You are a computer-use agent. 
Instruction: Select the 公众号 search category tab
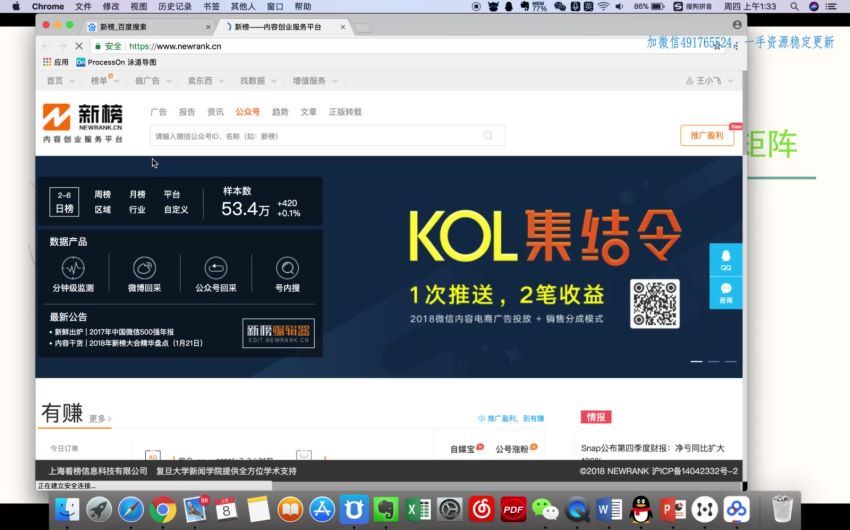[248, 112]
